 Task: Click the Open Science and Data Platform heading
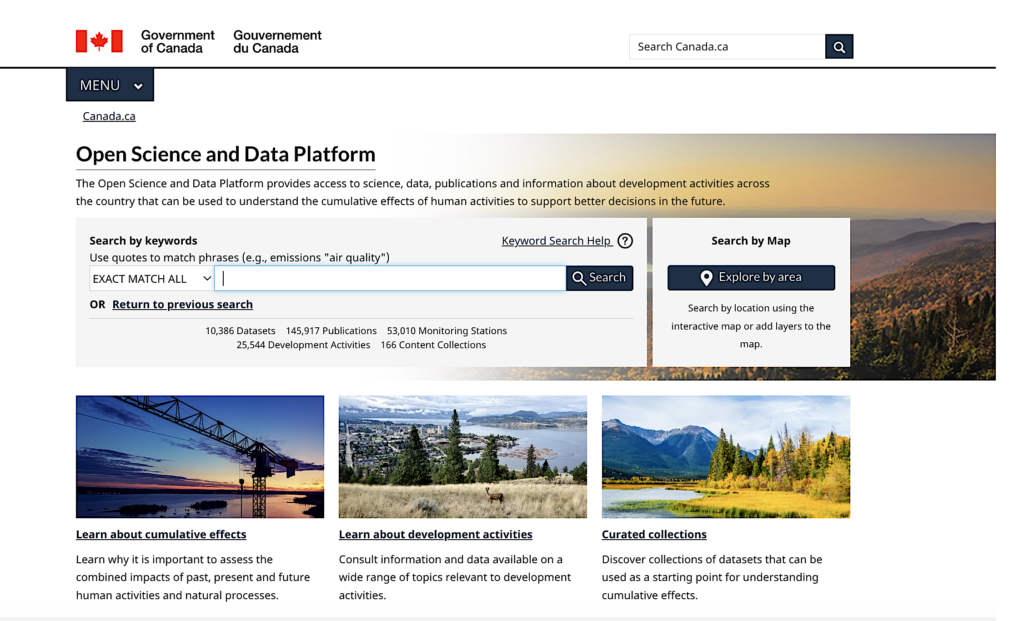(x=225, y=154)
